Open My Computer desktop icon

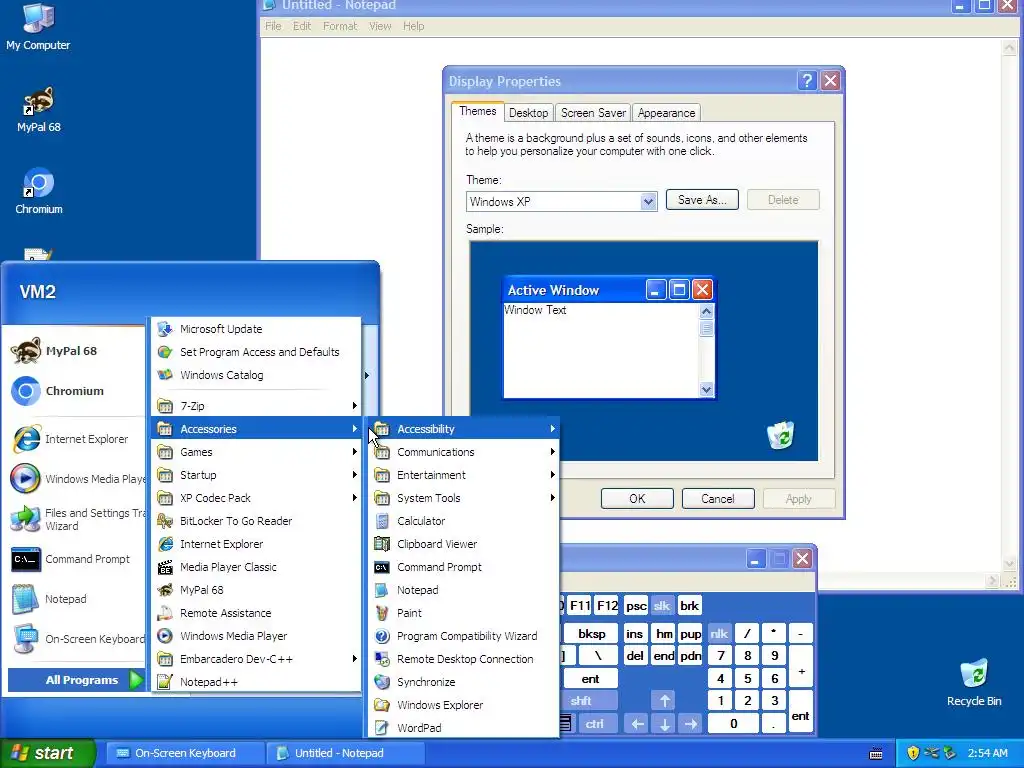(x=38, y=26)
